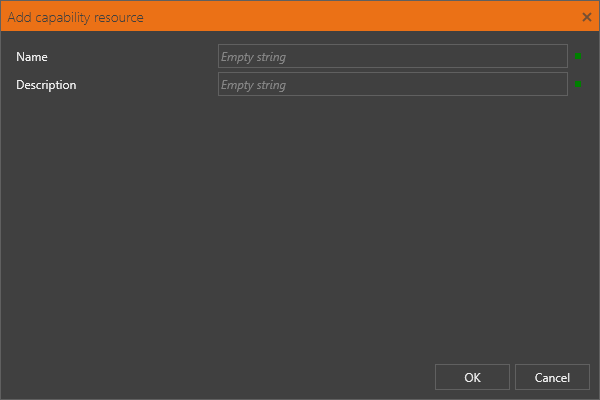Screen dimensions: 600x400
Task: Focus the Description text input
Action: coord(393,84)
